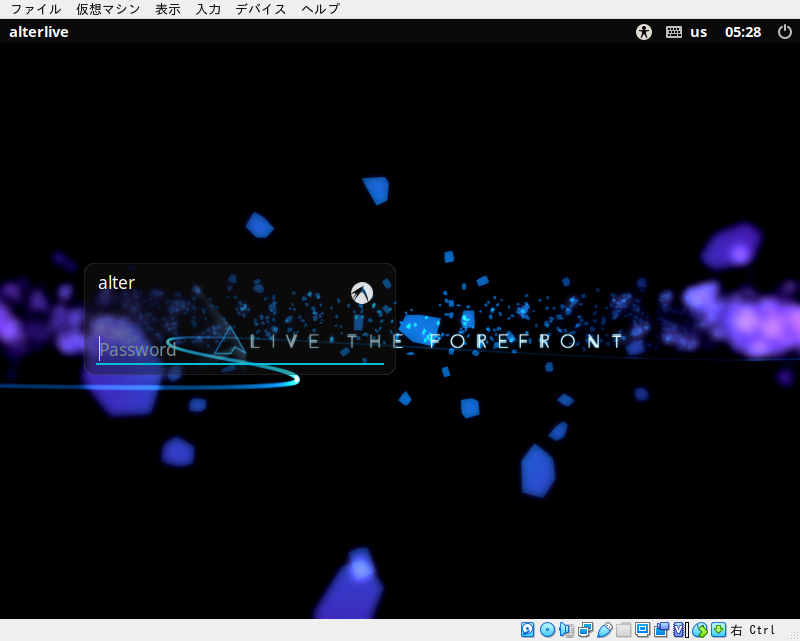Select the alter username label

pos(116,283)
